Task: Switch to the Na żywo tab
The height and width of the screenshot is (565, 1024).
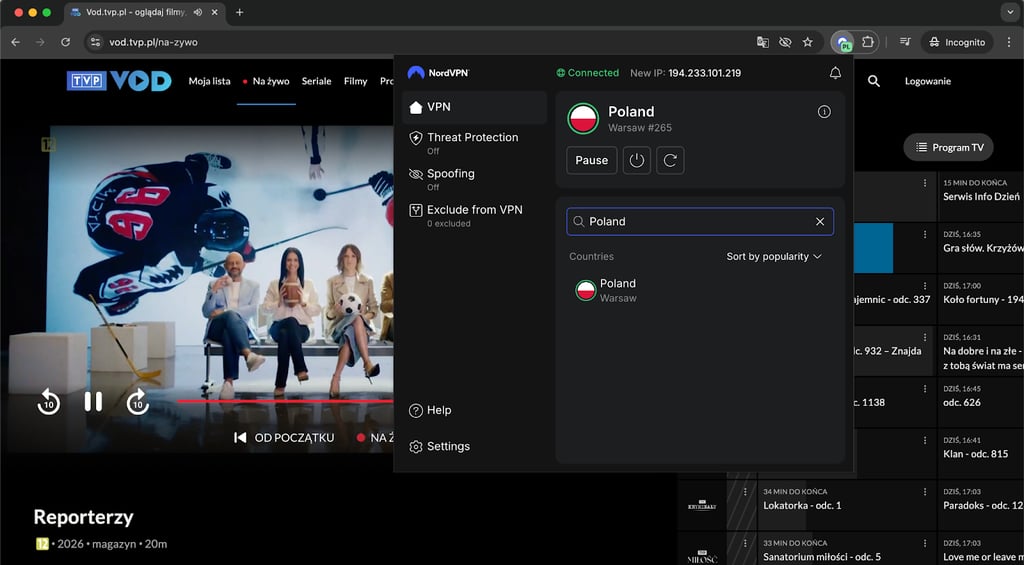Action: 266,82
